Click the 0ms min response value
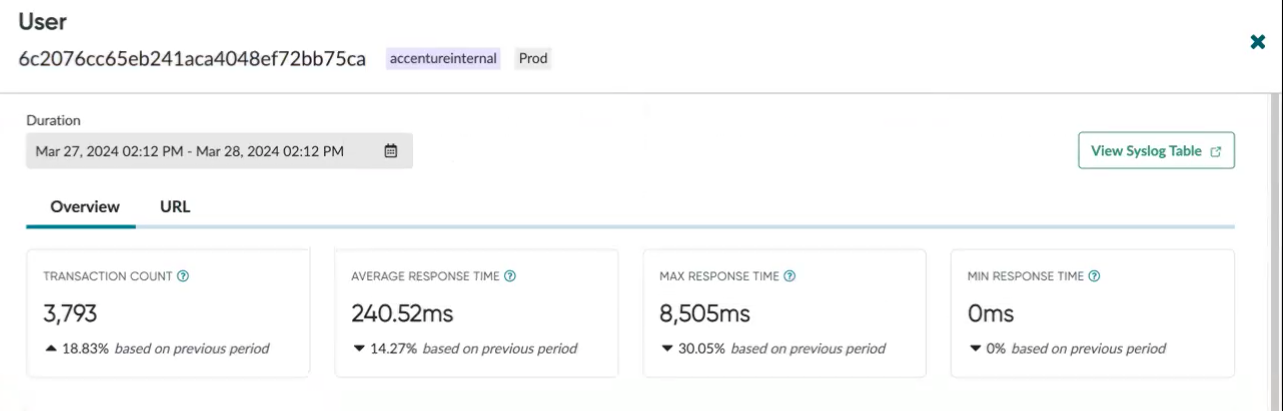 [x=990, y=314]
